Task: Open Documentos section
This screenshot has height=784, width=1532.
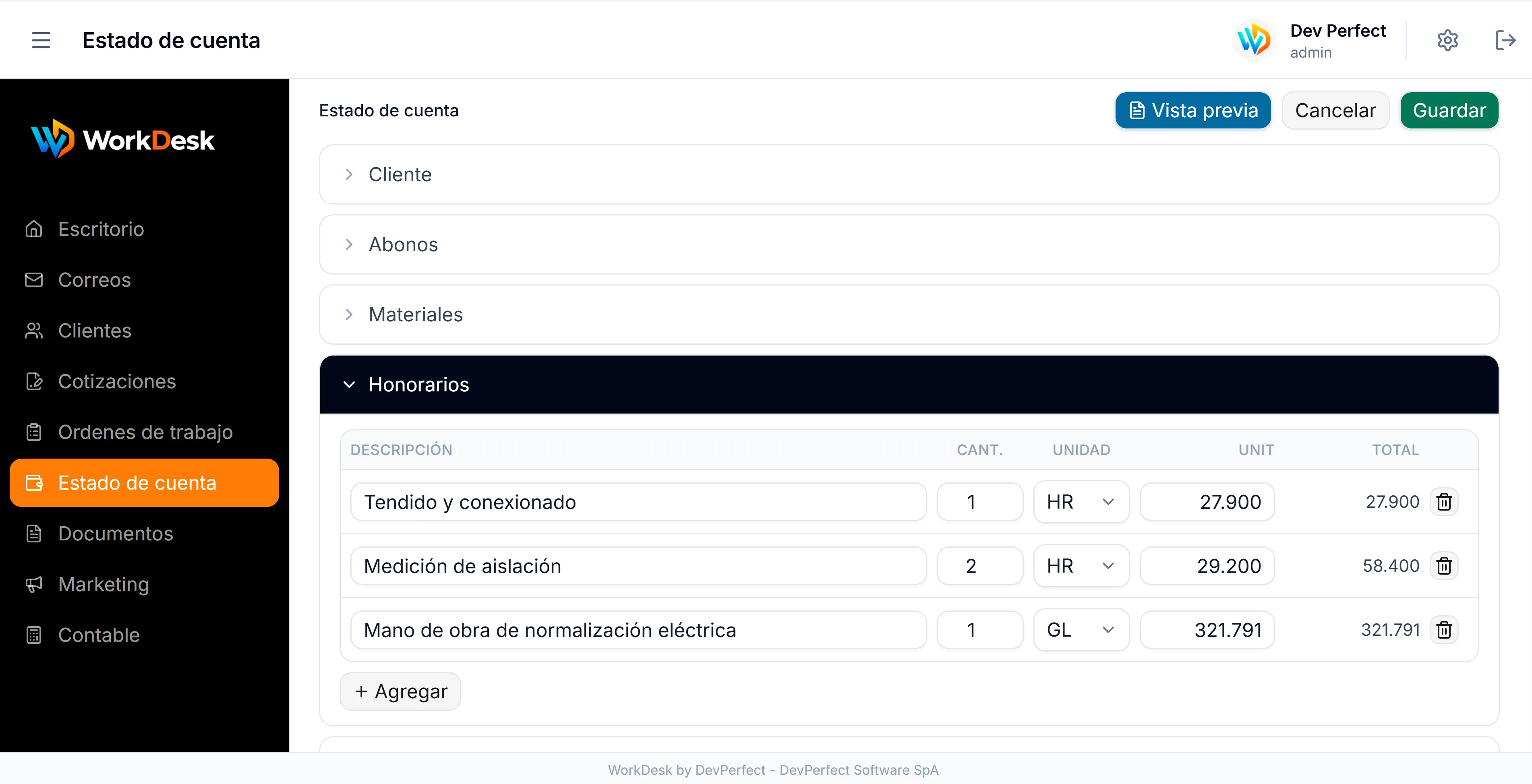Action: pyautogui.click(x=144, y=534)
